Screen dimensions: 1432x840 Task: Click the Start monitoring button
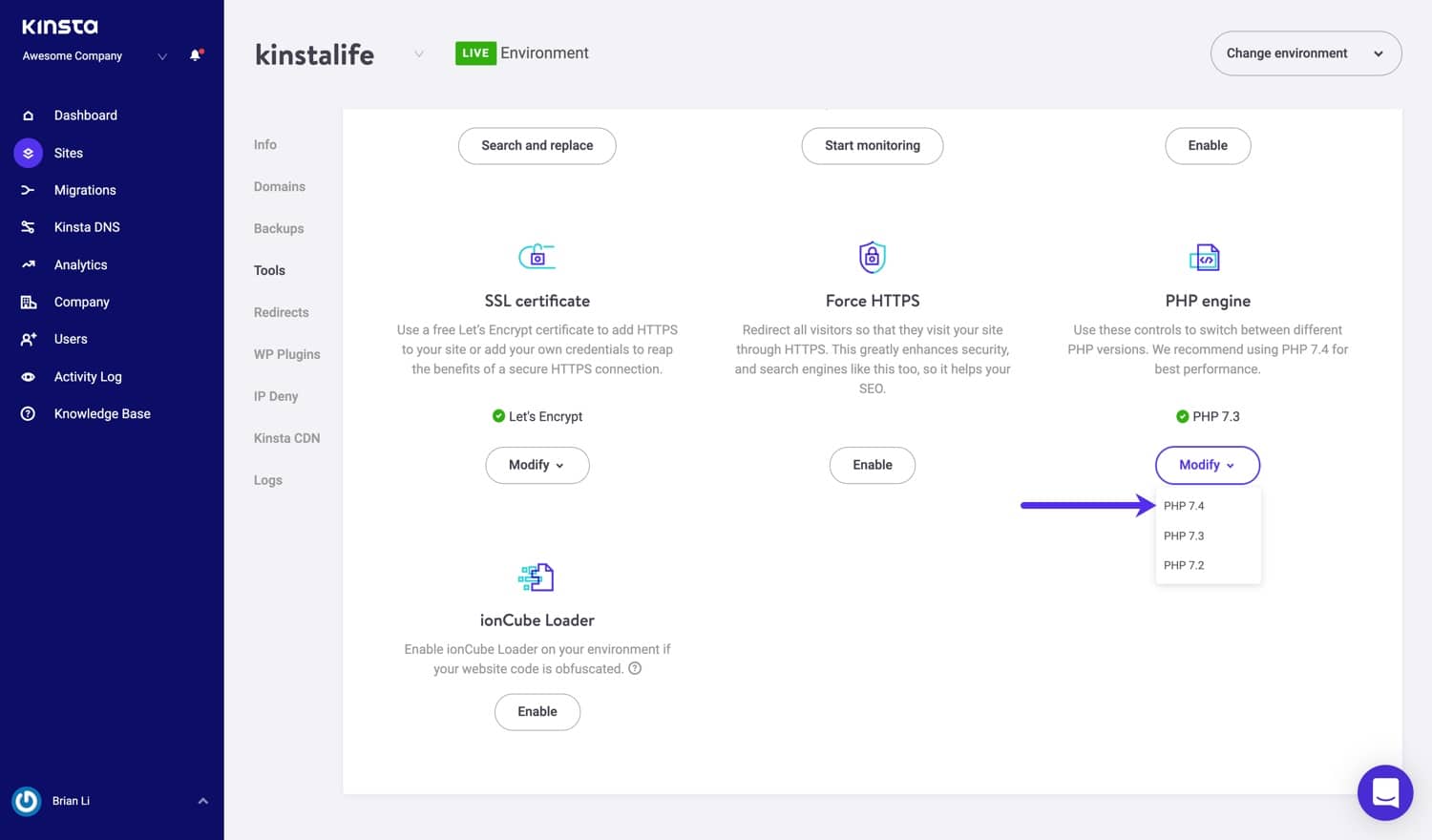(x=872, y=145)
